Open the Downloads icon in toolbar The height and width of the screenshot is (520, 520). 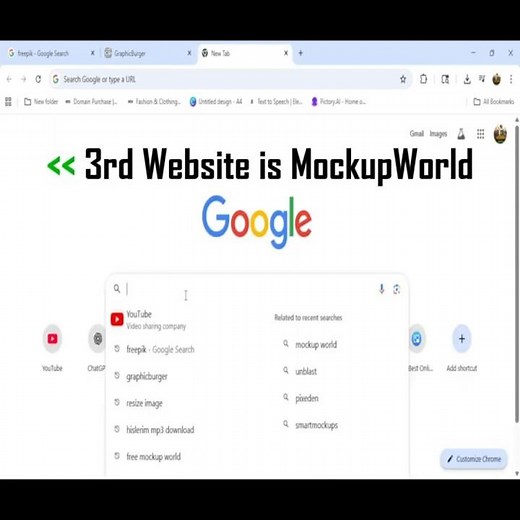[x=467, y=79]
